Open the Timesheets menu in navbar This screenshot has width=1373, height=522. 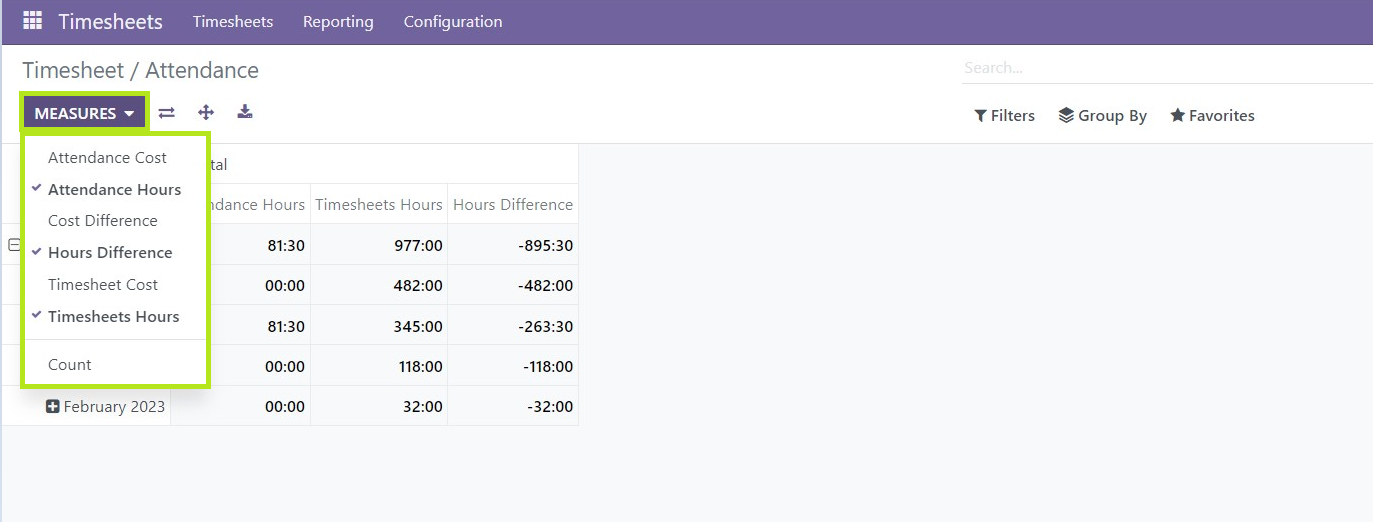(x=233, y=21)
